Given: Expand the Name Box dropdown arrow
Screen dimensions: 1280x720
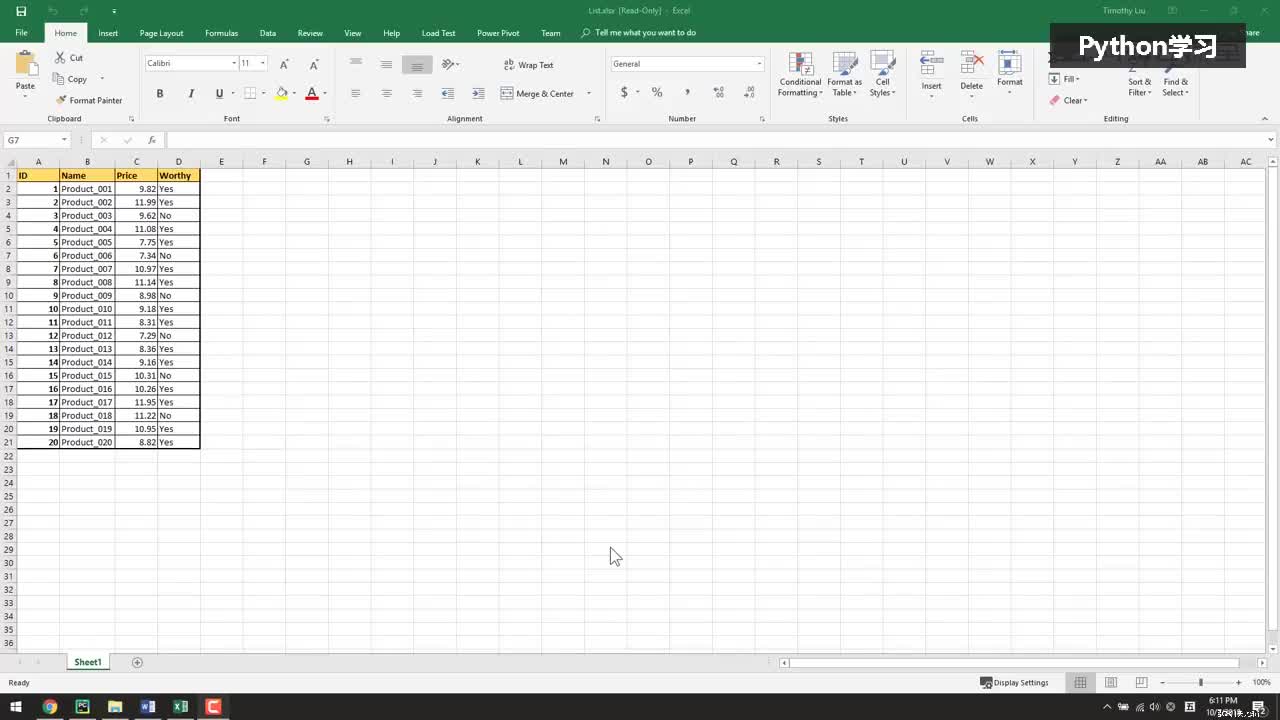Looking at the screenshot, I should point(64,140).
